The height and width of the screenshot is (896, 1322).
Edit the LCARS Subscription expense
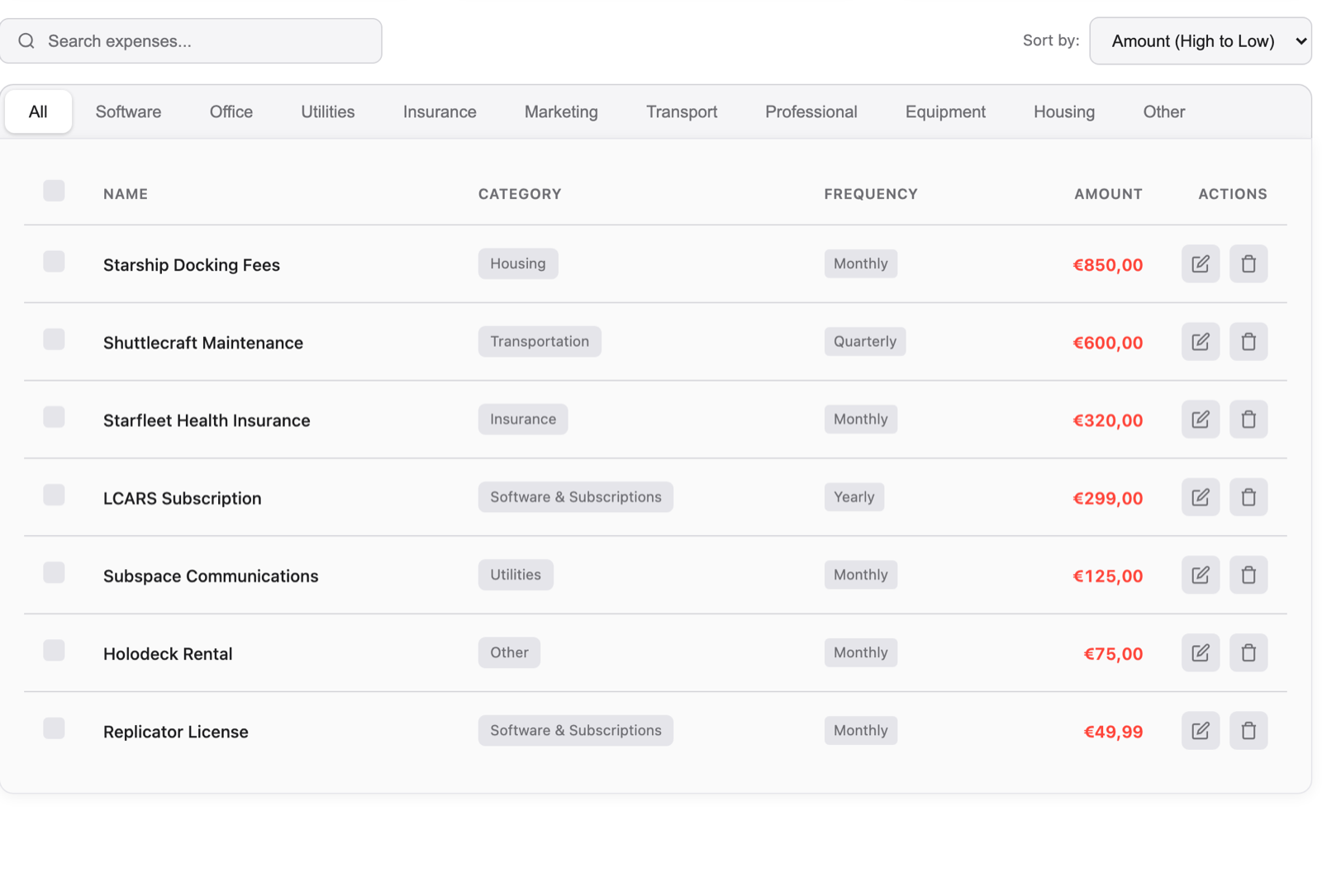click(1200, 497)
